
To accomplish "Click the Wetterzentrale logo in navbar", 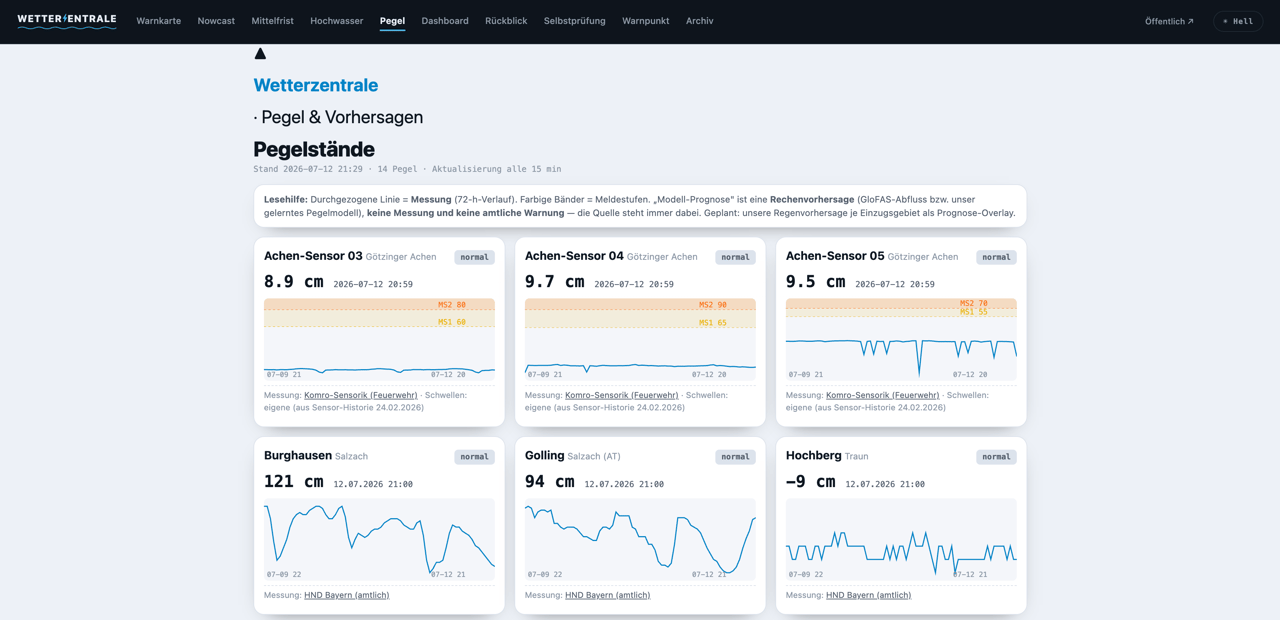I will pyautogui.click(x=67, y=21).
